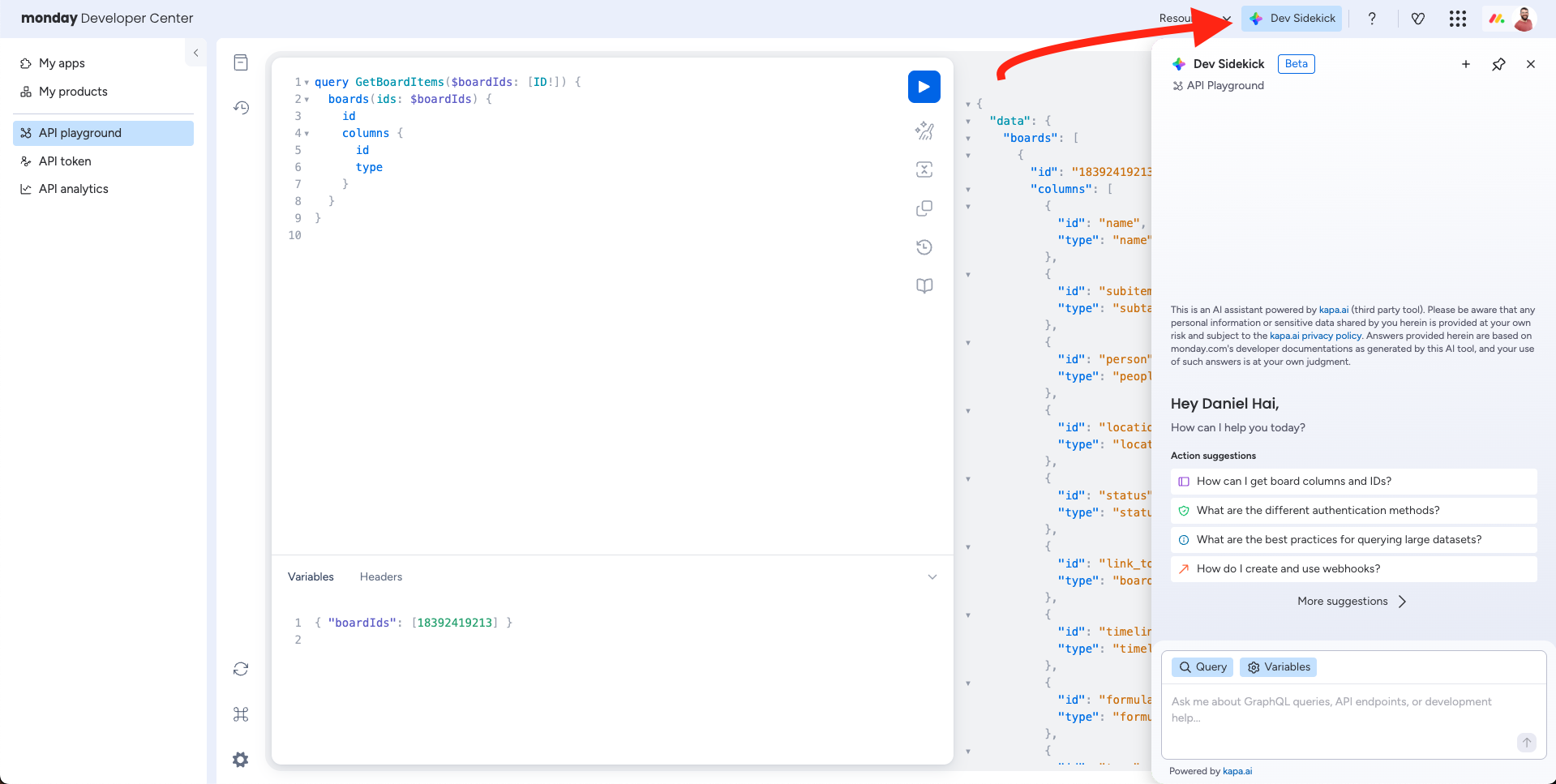The width and height of the screenshot is (1556, 784).
Task: Toggle the Dev Sidekick button in top bar
Action: click(1292, 19)
